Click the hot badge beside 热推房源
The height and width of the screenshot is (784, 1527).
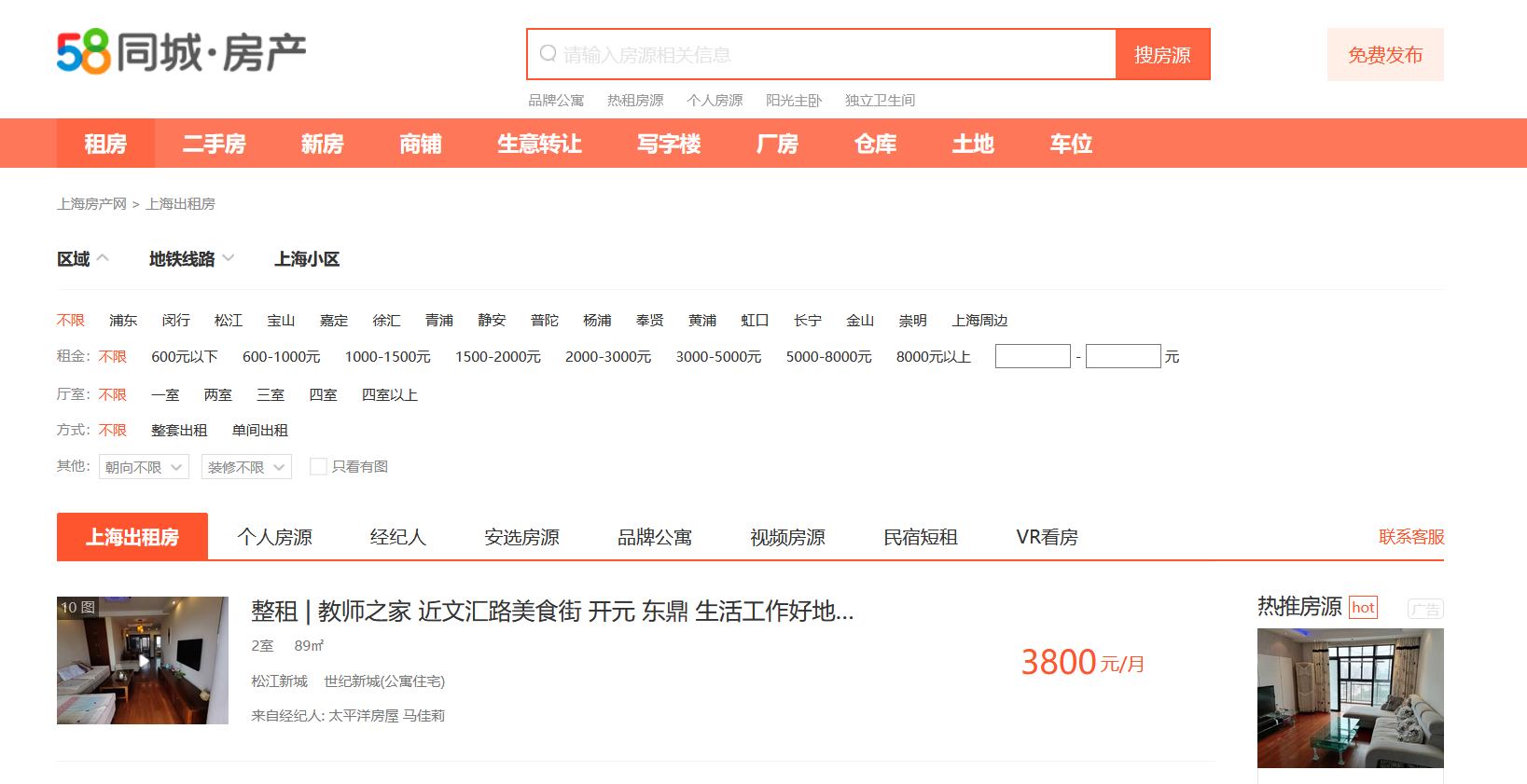1363,608
